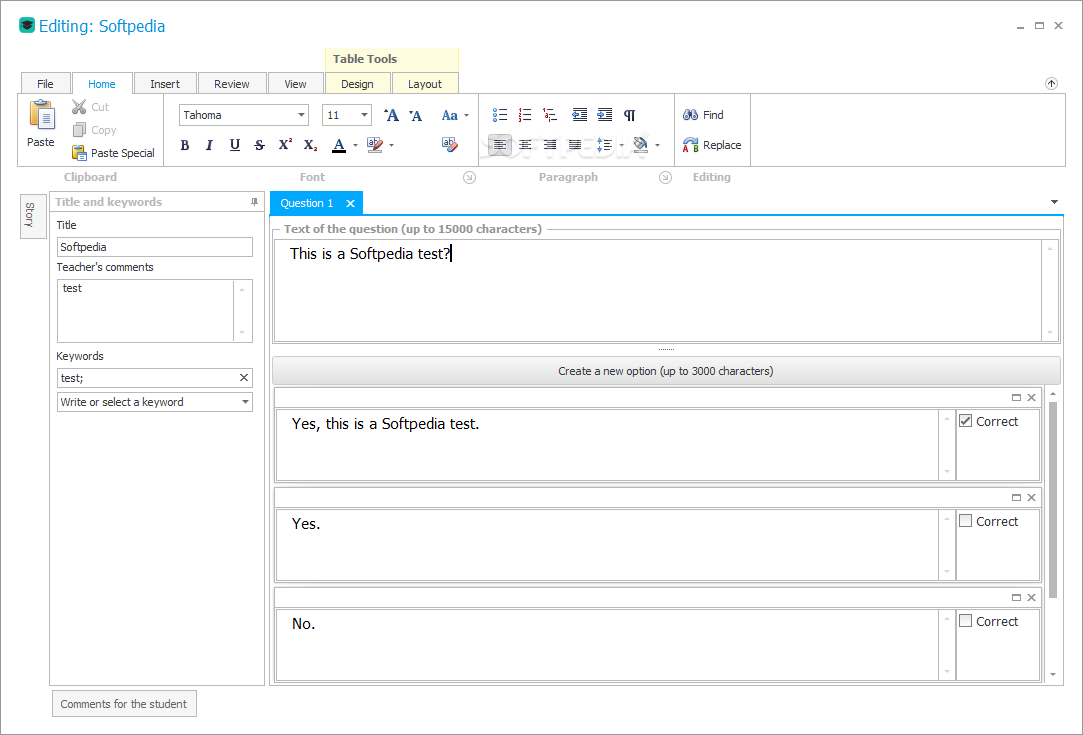Open the Change Case (Aa) menu
The width and height of the screenshot is (1083, 735).
(454, 115)
